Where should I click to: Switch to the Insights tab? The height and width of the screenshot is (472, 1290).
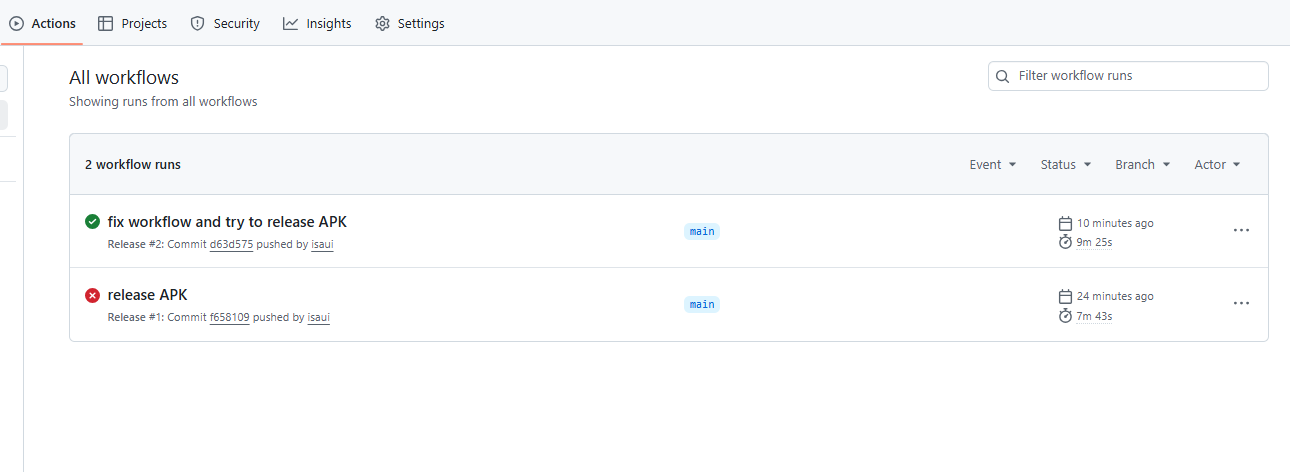(x=317, y=23)
